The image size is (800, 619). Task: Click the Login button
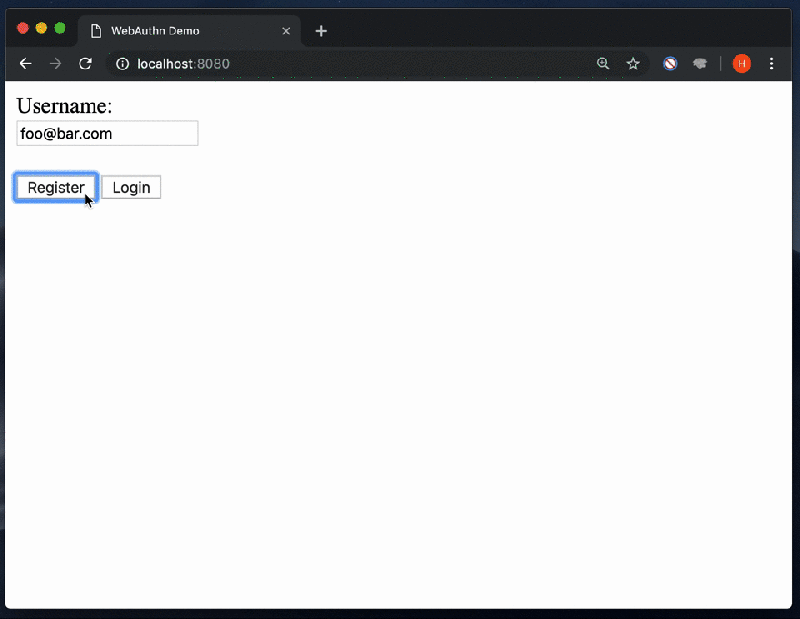tap(131, 187)
